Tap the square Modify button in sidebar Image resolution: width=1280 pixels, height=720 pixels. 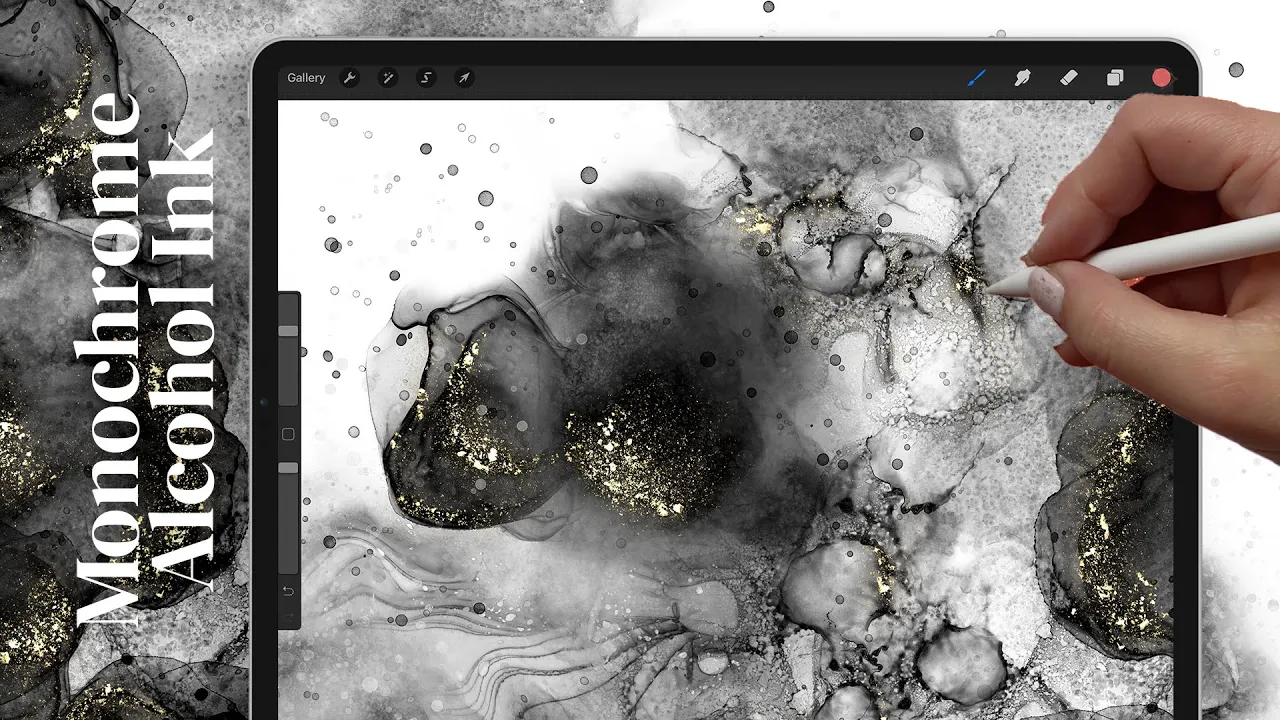coord(288,434)
